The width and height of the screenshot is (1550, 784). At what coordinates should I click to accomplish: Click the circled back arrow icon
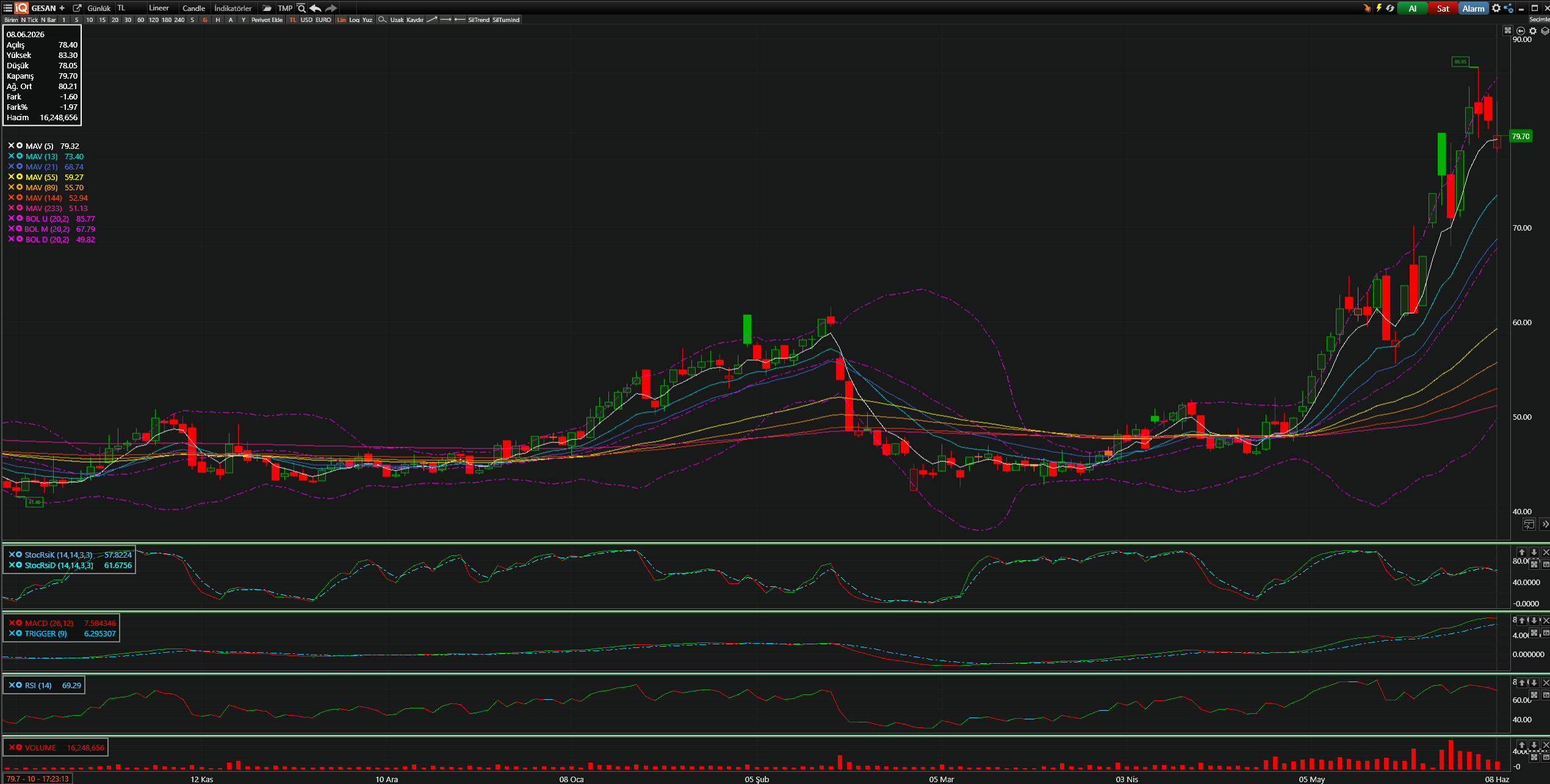(x=1521, y=31)
